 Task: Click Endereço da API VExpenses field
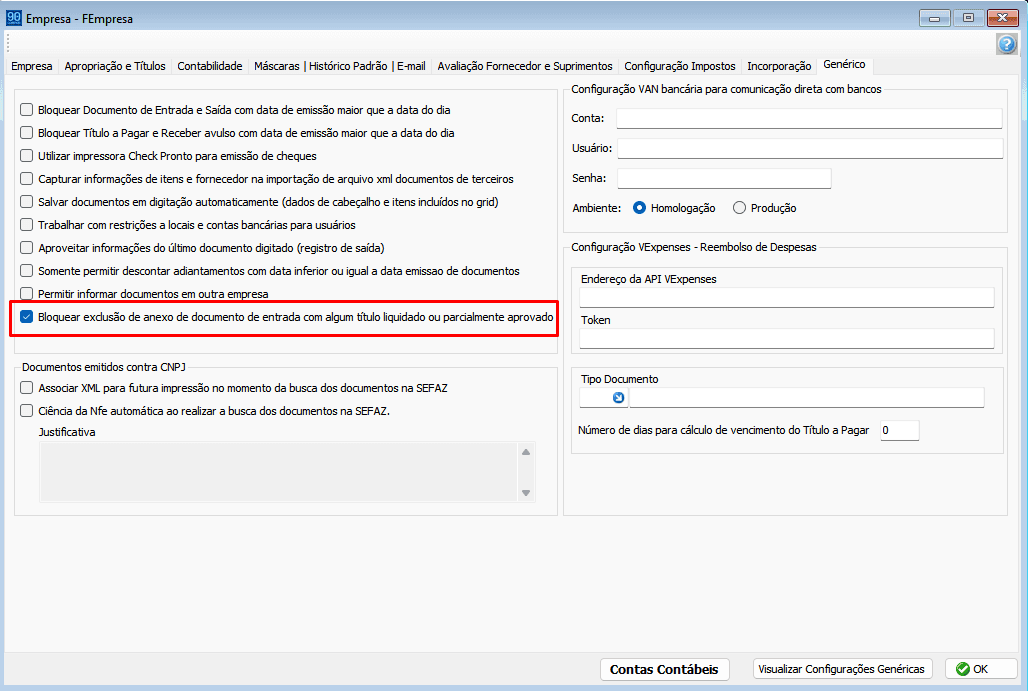tap(787, 297)
